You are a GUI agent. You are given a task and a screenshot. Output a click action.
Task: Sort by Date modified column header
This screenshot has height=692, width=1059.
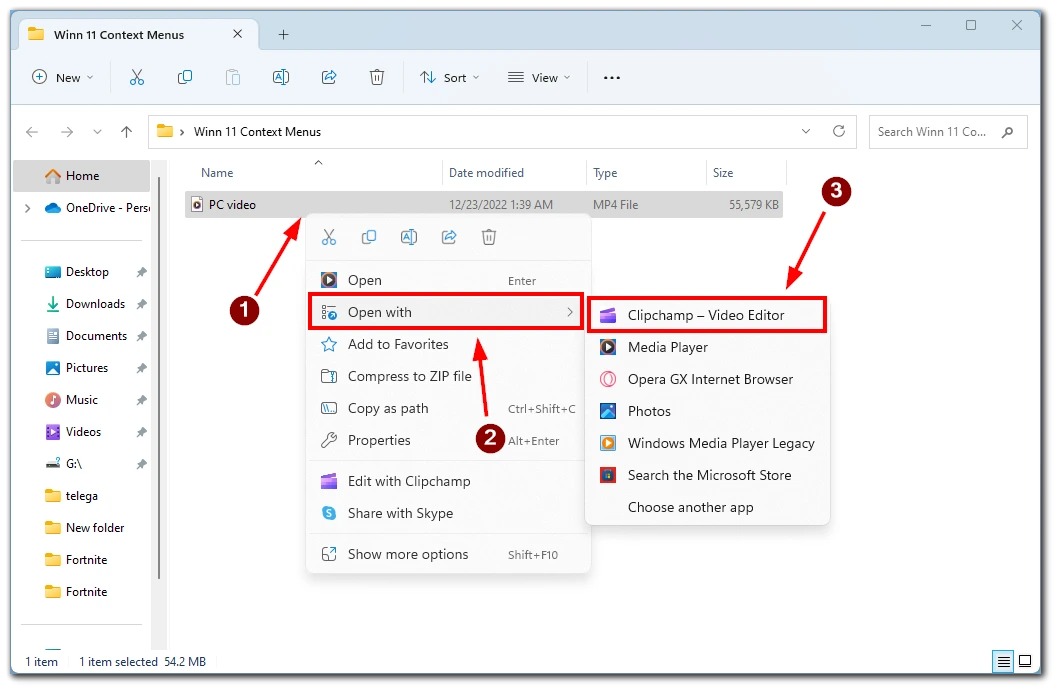click(514, 173)
